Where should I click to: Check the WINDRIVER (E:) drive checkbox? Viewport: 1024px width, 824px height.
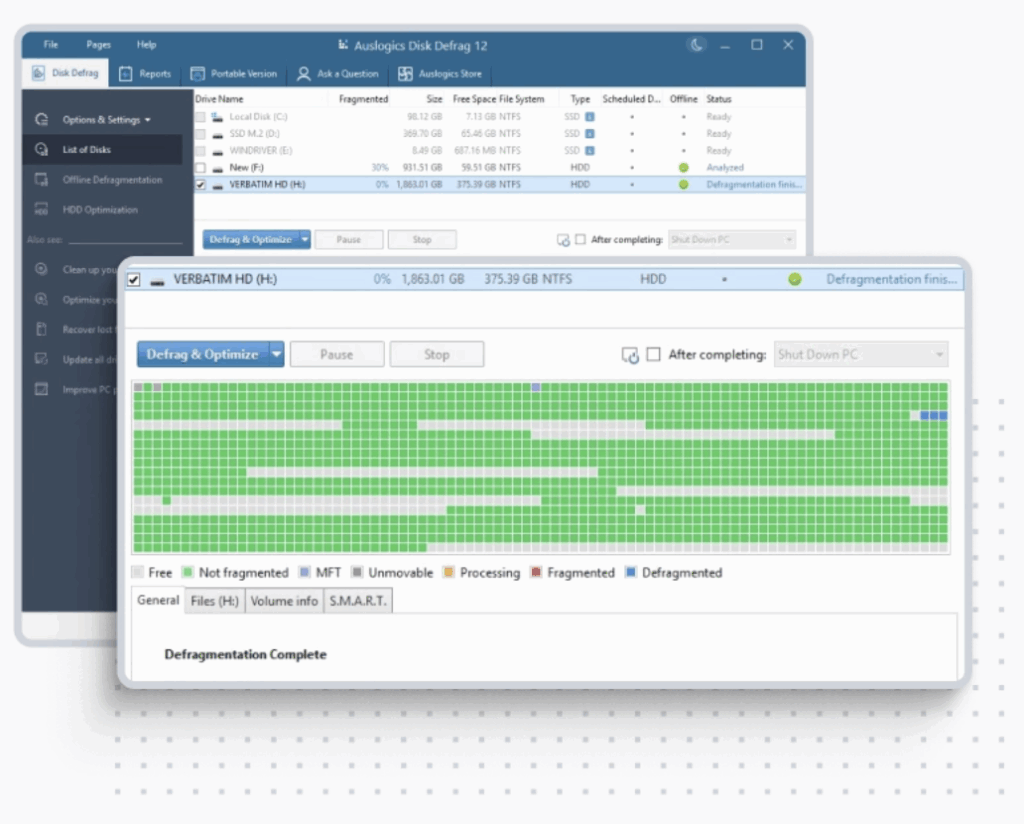tap(201, 151)
